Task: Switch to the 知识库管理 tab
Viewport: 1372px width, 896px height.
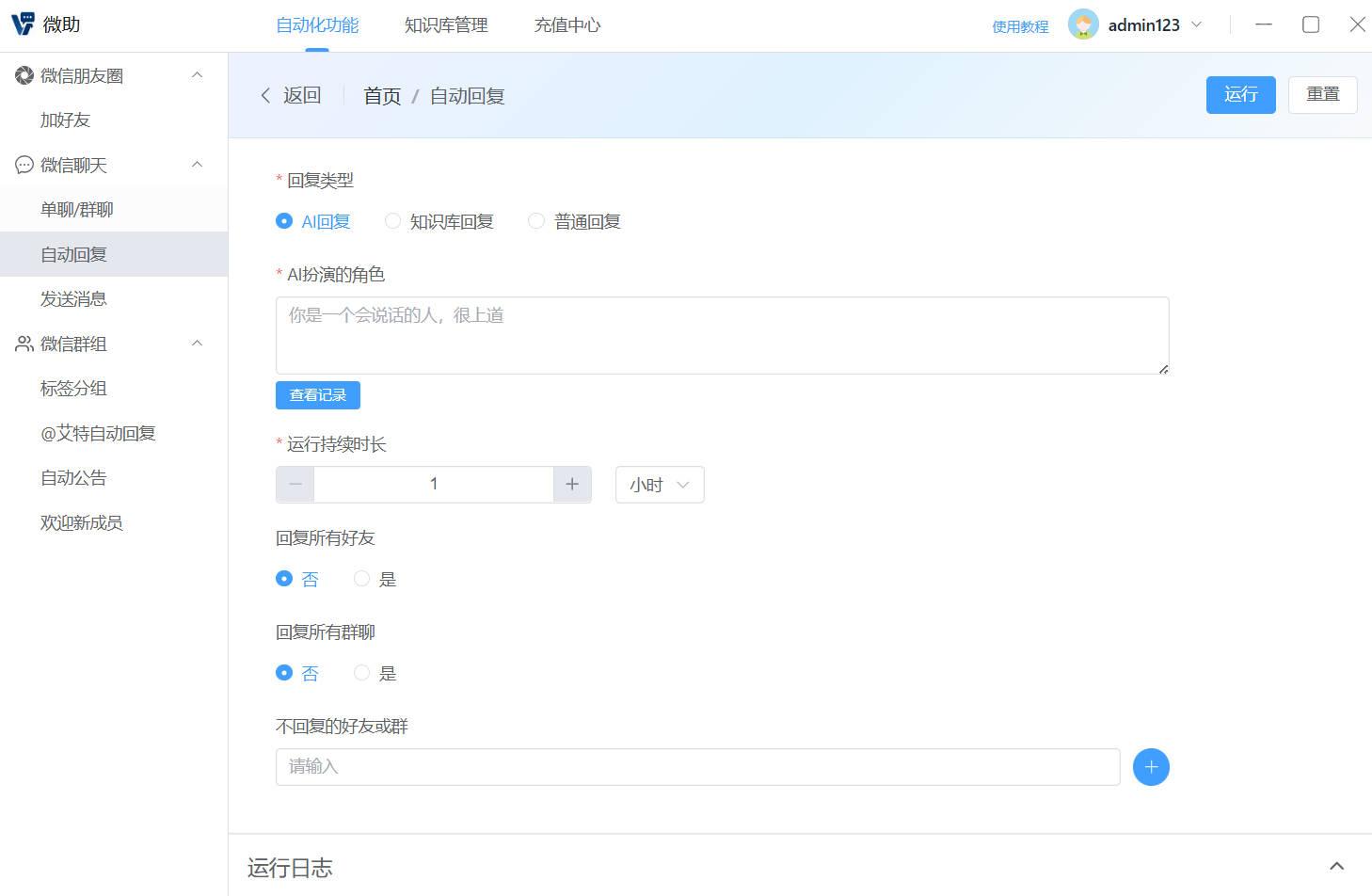Action: coord(445,24)
